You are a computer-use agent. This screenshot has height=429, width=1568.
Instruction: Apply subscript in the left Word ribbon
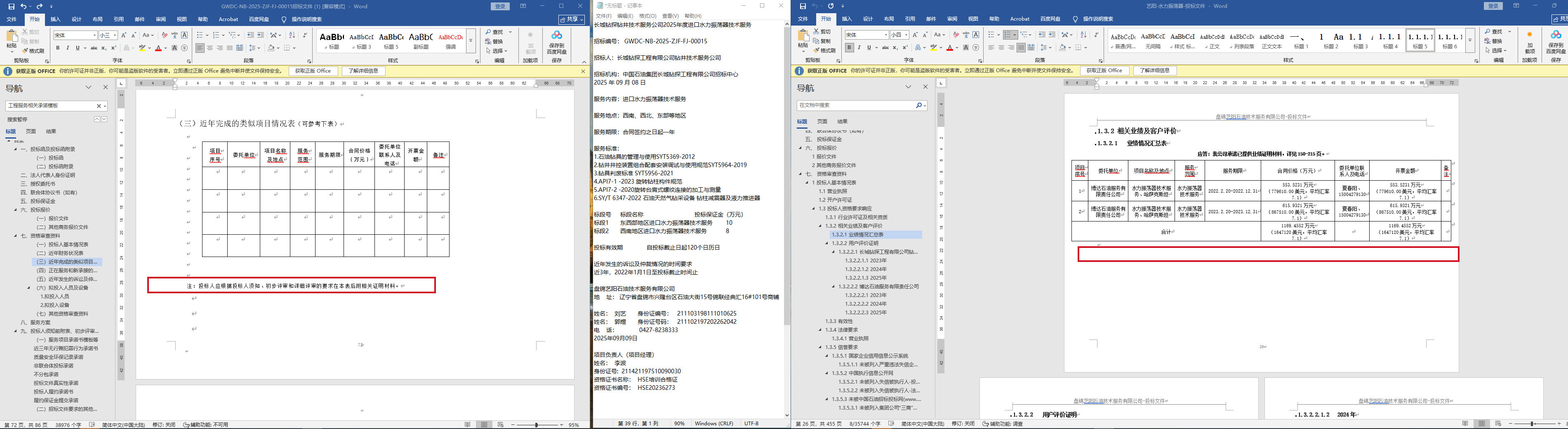click(104, 47)
